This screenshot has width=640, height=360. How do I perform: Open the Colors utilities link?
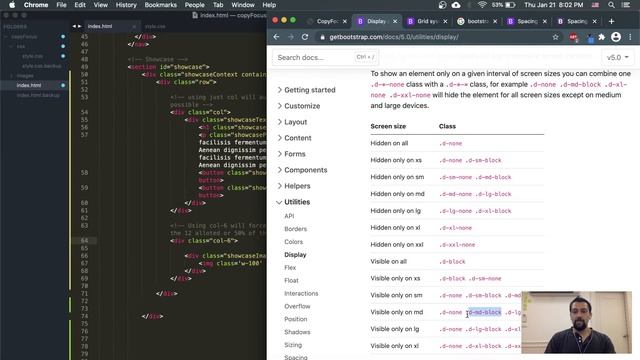coord(293,242)
